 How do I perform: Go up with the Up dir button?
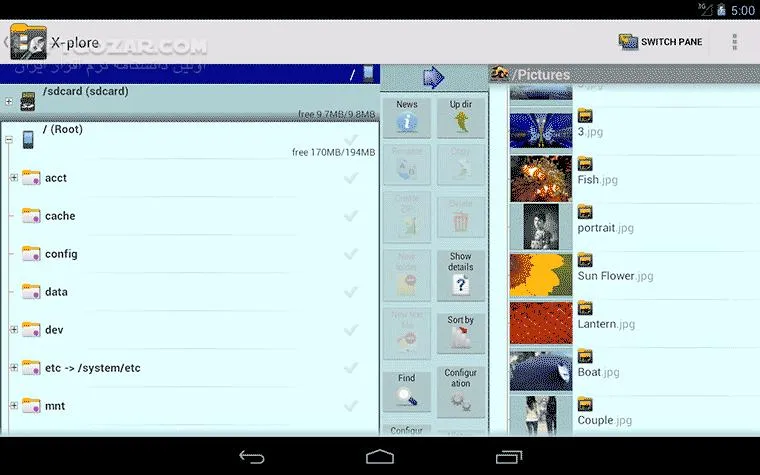[460, 117]
